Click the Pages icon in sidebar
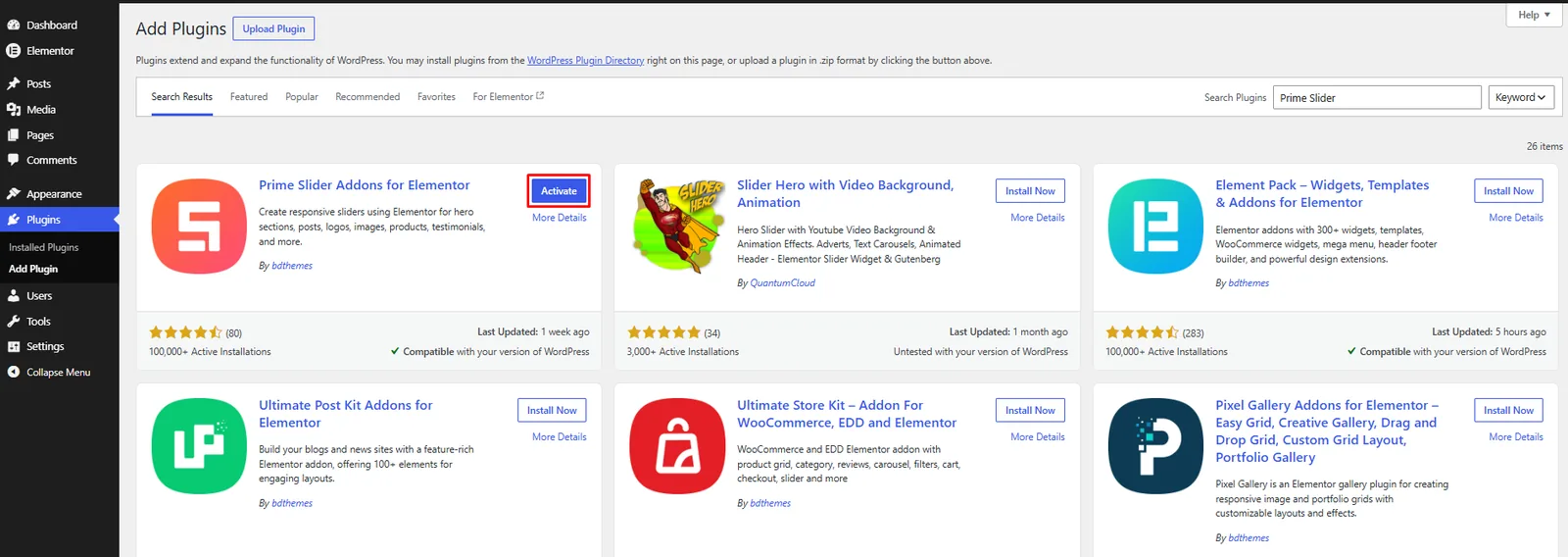Screen dimensions: 1568x557 pos(14,135)
